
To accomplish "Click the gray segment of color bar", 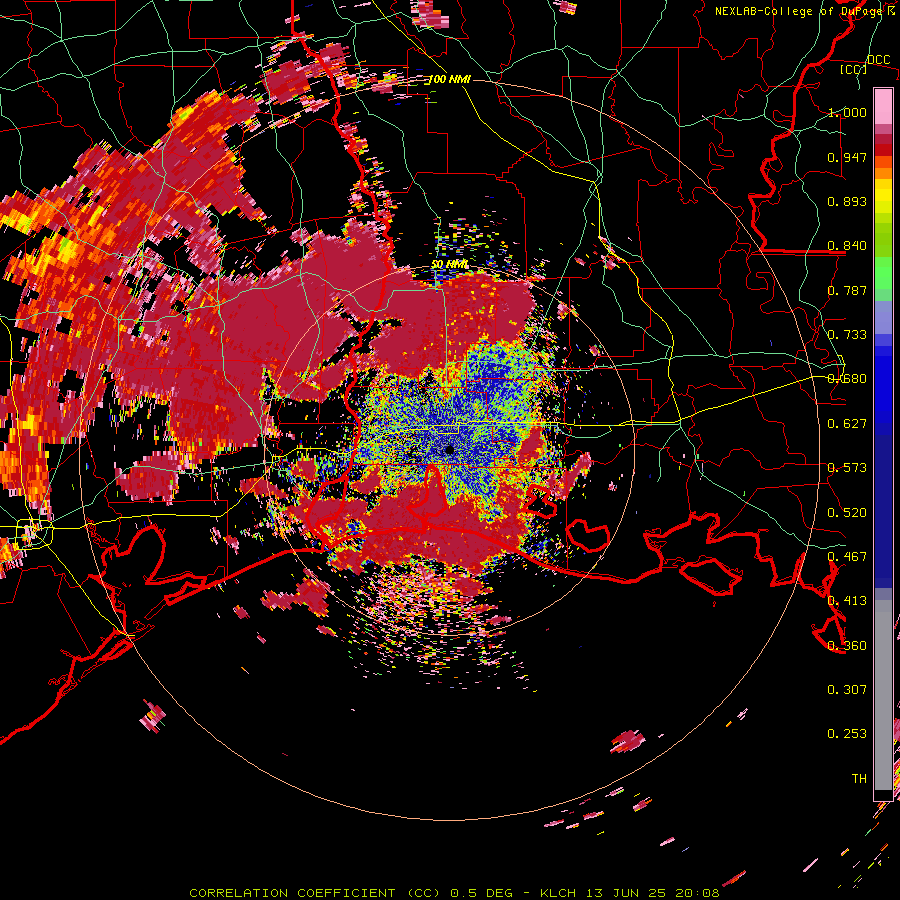I will pos(883,695).
